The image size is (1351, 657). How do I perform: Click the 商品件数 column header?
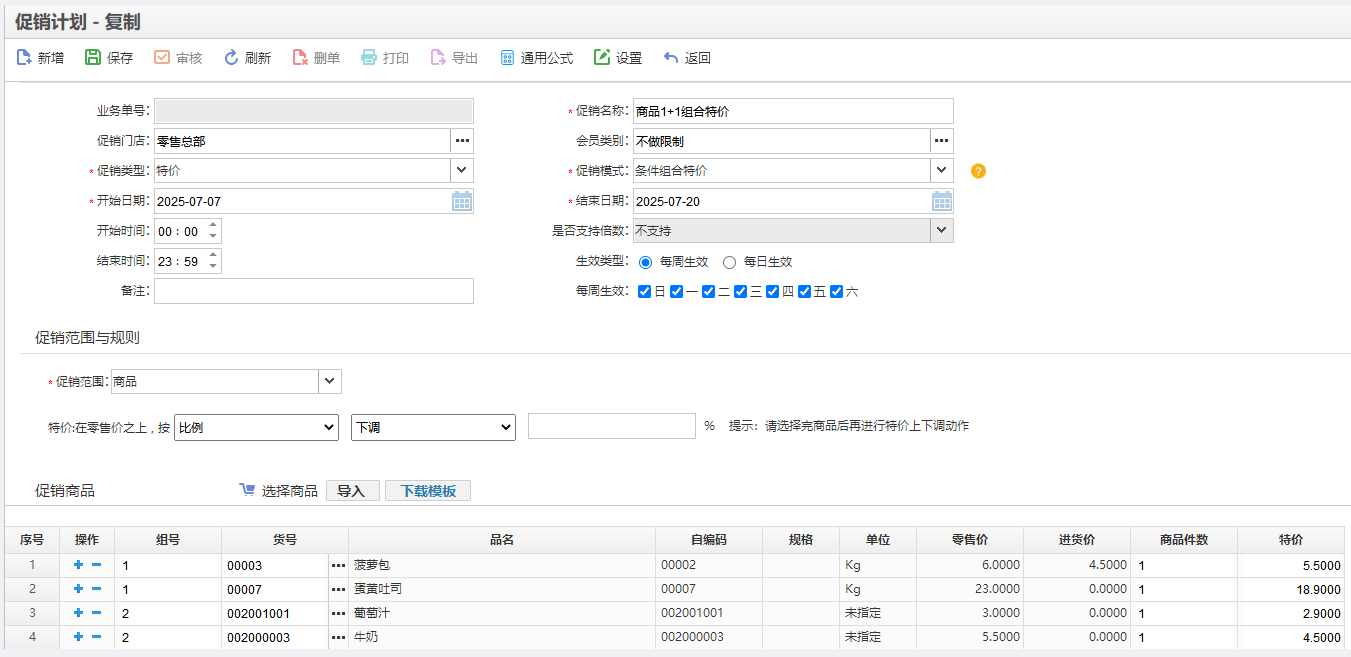pyautogui.click(x=1184, y=540)
